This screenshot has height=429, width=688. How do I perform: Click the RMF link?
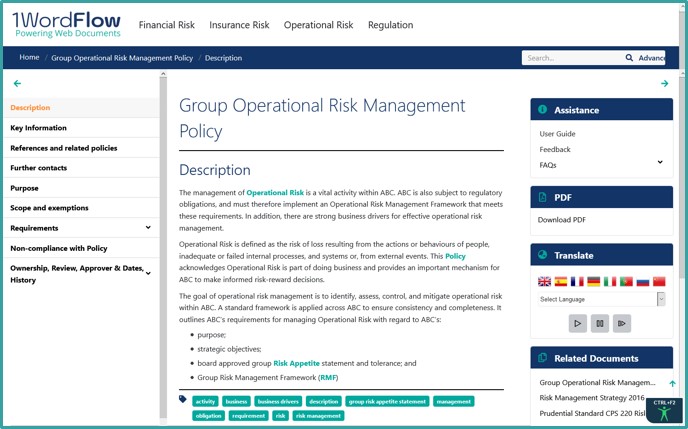pos(328,377)
